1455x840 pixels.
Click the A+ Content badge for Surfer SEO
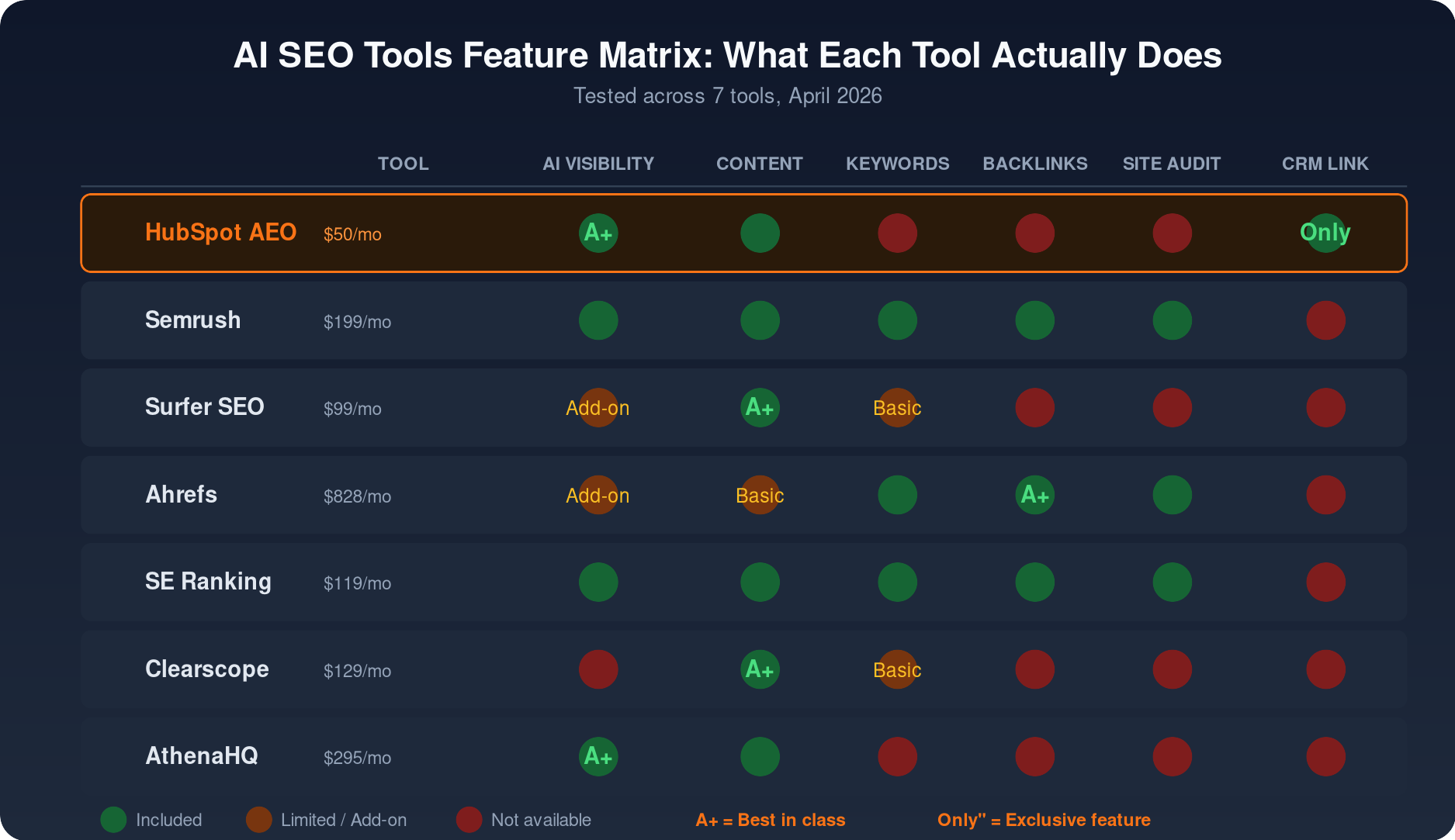click(759, 407)
